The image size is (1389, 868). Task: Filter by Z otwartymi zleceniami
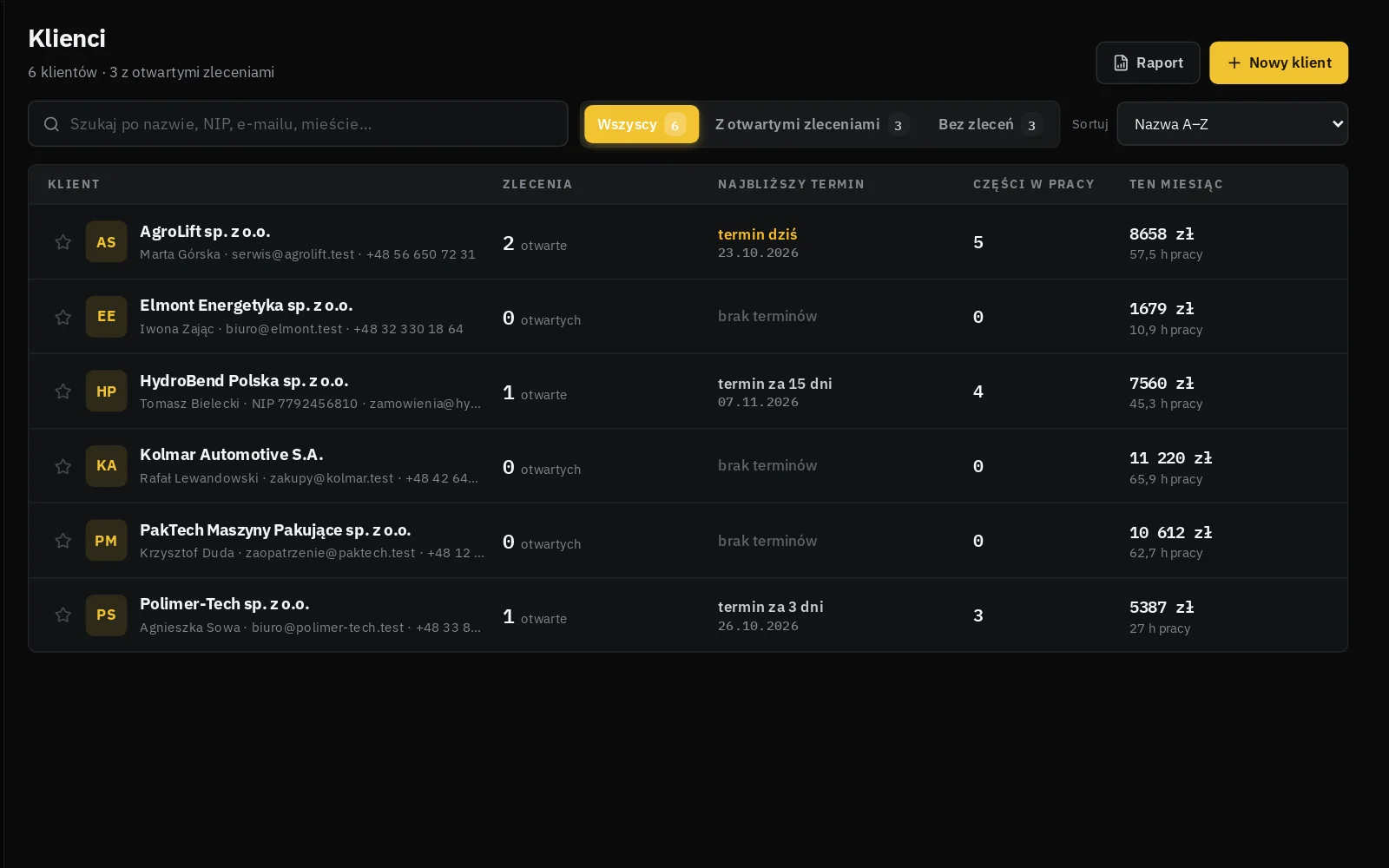point(812,124)
